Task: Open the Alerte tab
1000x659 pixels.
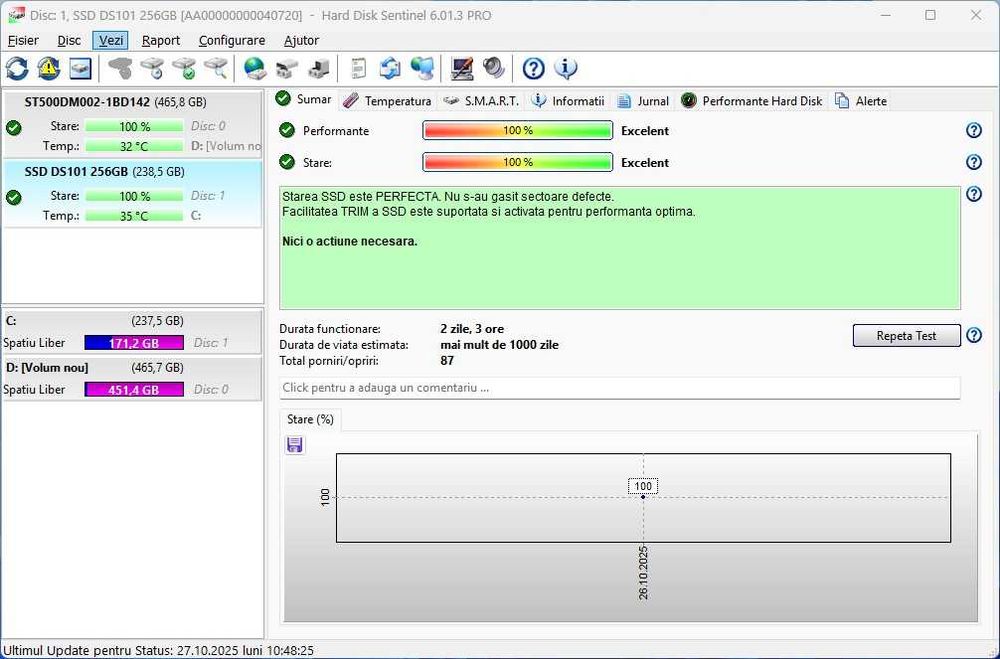Action: click(x=861, y=101)
